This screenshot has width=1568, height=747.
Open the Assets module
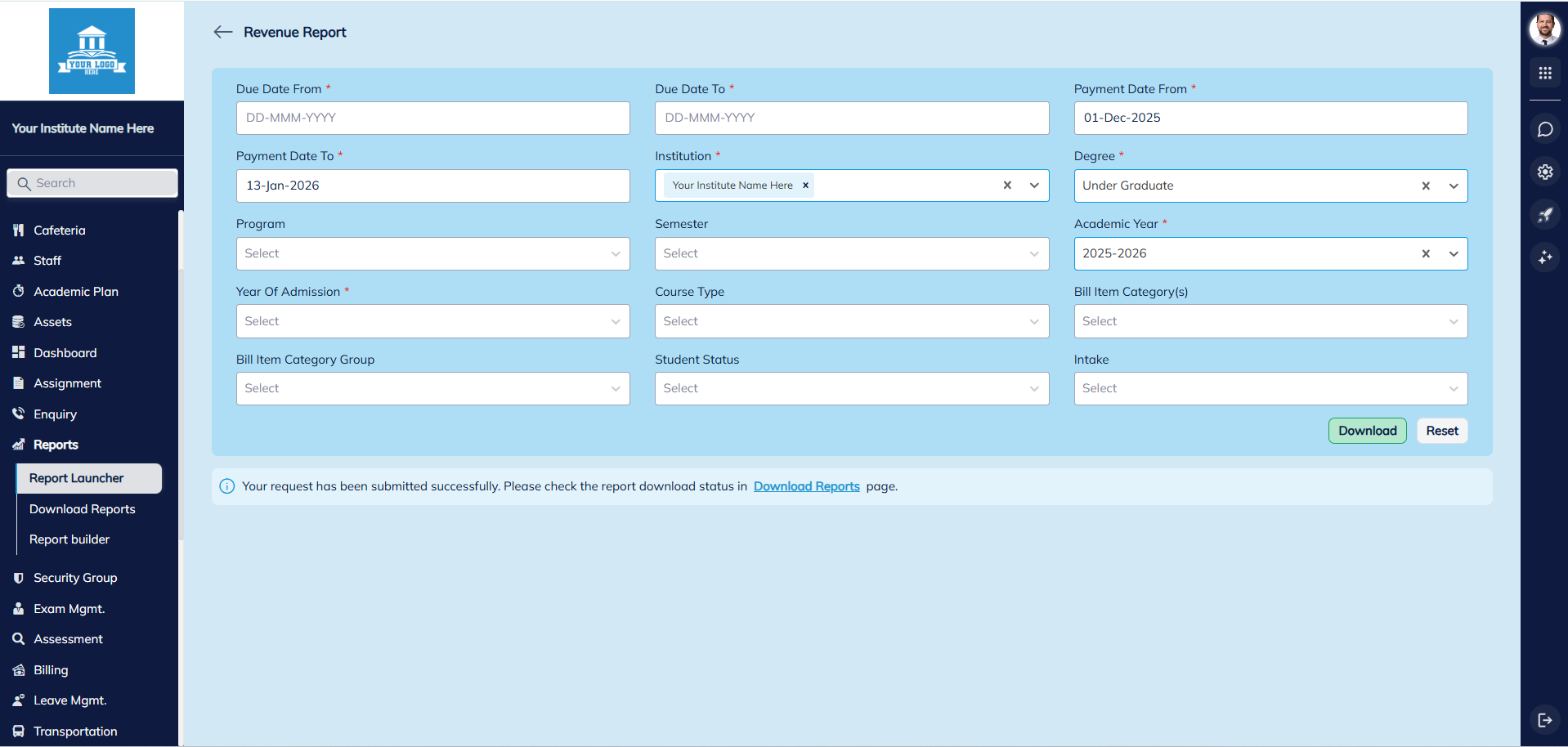(52, 321)
